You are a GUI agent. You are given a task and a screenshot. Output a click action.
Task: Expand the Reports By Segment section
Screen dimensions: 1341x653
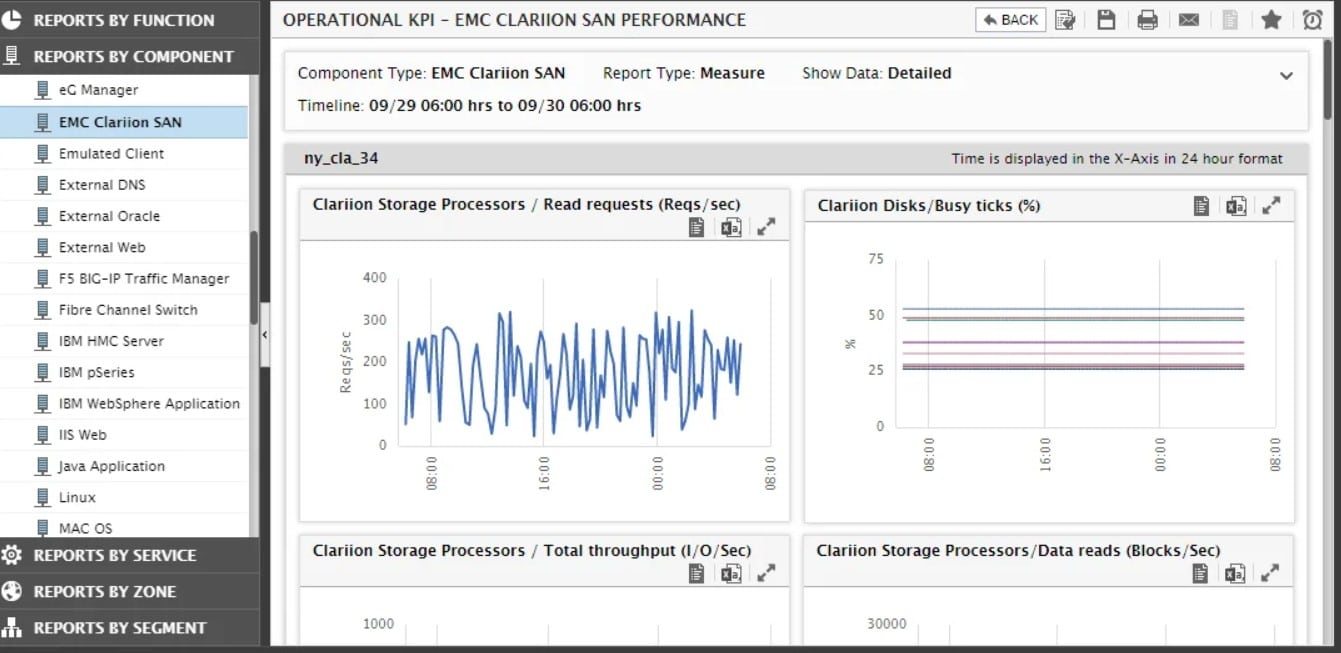coord(129,627)
